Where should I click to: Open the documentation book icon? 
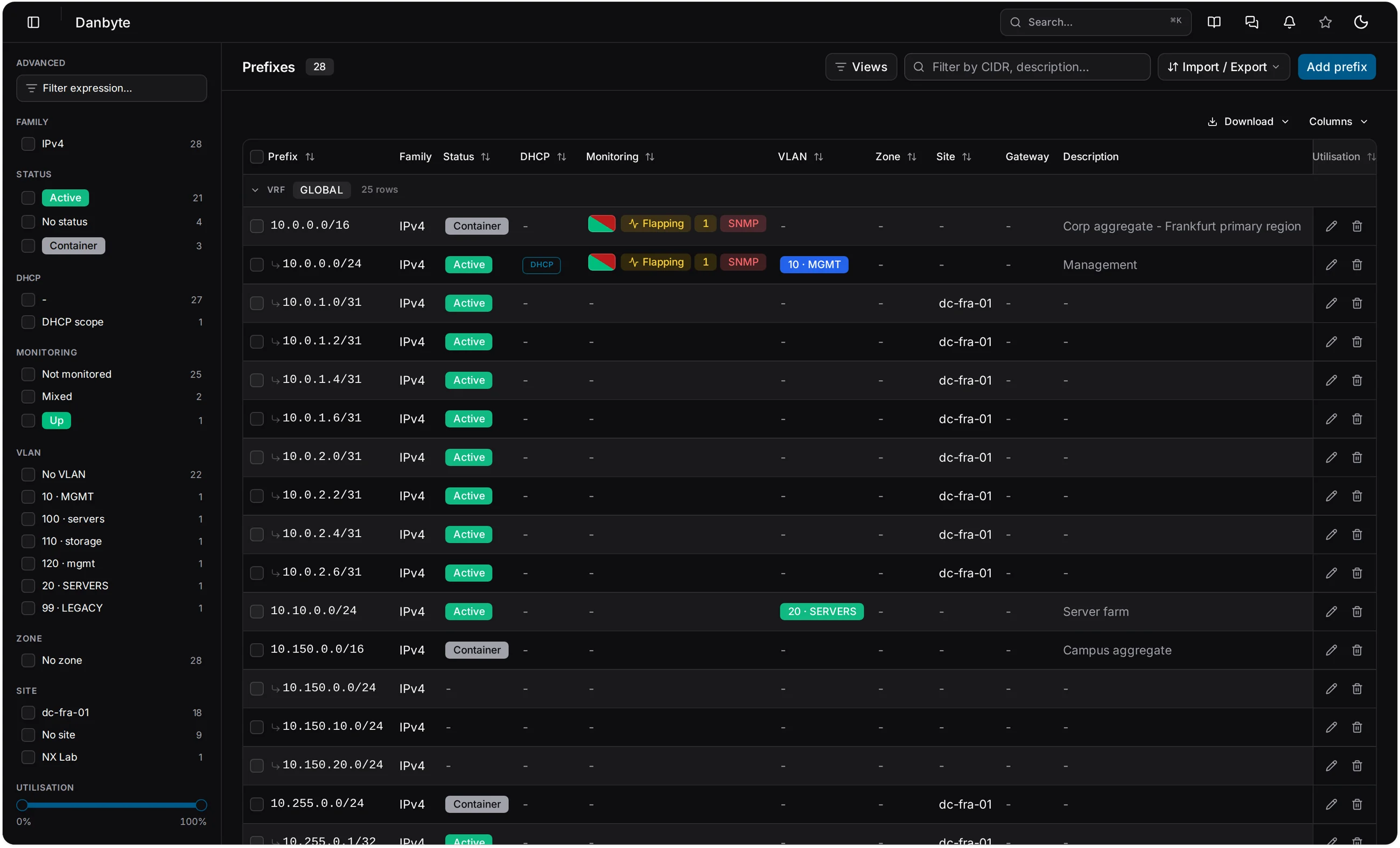point(1214,22)
